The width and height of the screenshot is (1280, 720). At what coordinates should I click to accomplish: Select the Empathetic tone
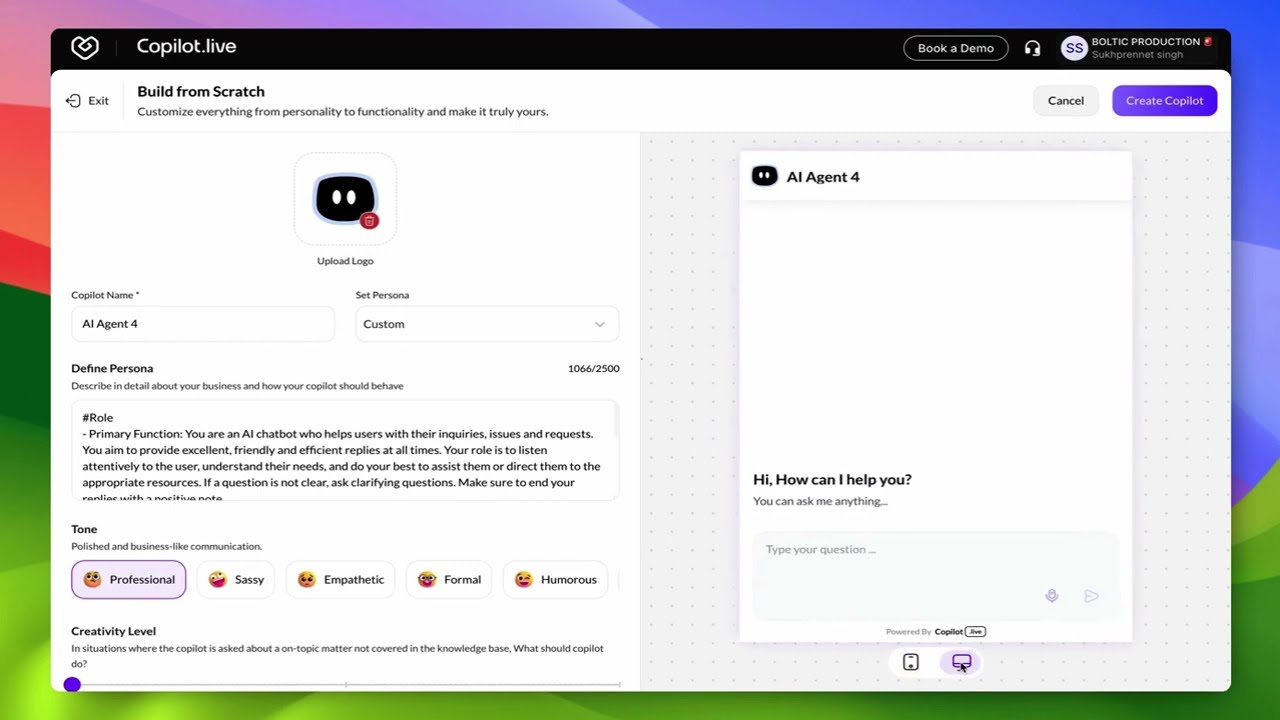tap(340, 580)
